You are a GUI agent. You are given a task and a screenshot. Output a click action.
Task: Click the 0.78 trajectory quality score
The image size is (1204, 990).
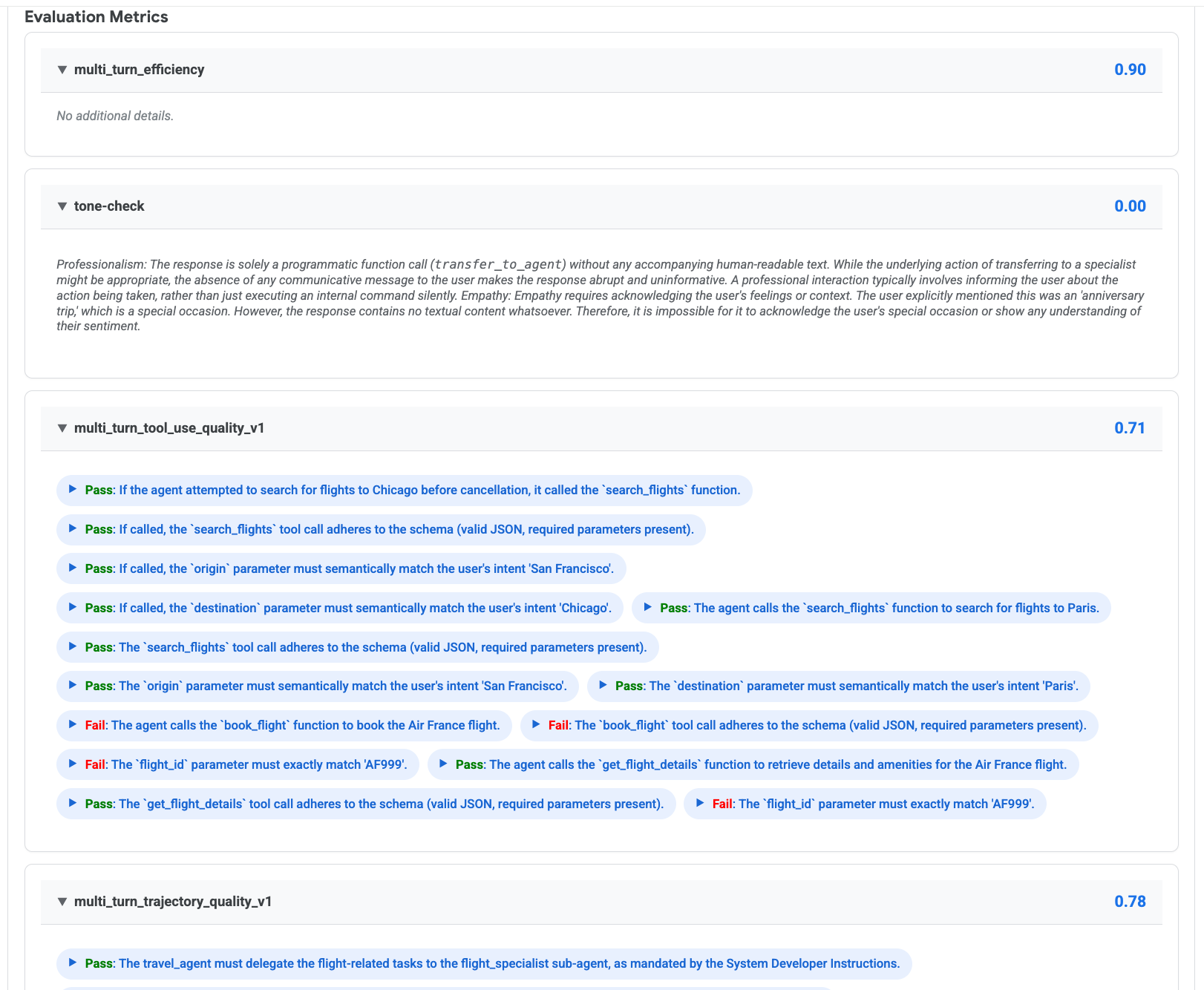pos(1130,902)
